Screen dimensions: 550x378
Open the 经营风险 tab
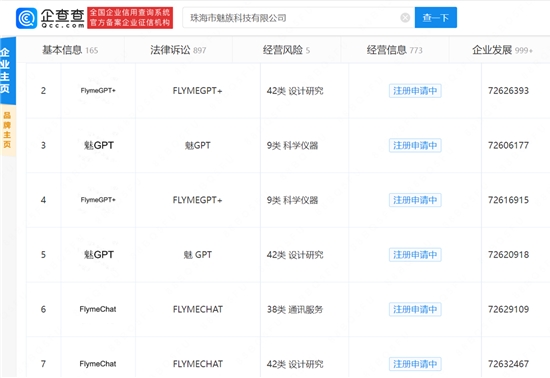[x=286, y=50]
